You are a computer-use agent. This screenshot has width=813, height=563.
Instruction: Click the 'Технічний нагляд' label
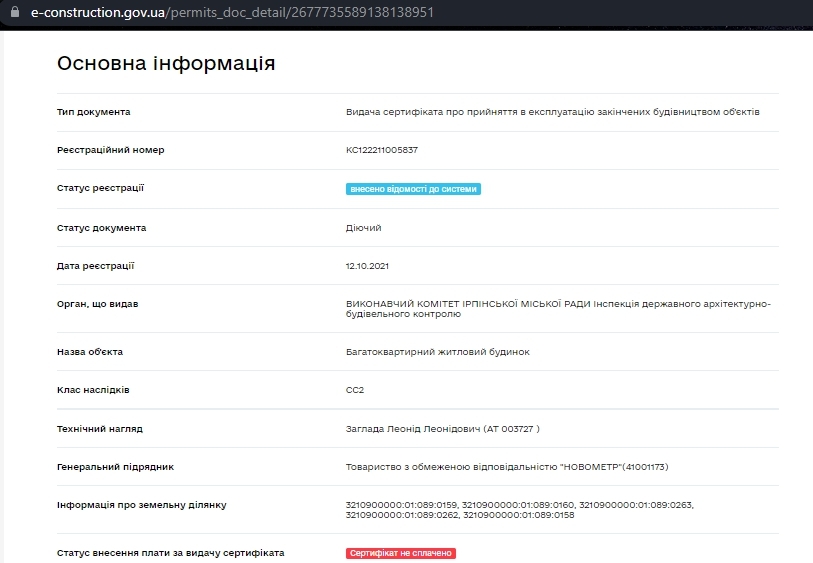(100, 429)
